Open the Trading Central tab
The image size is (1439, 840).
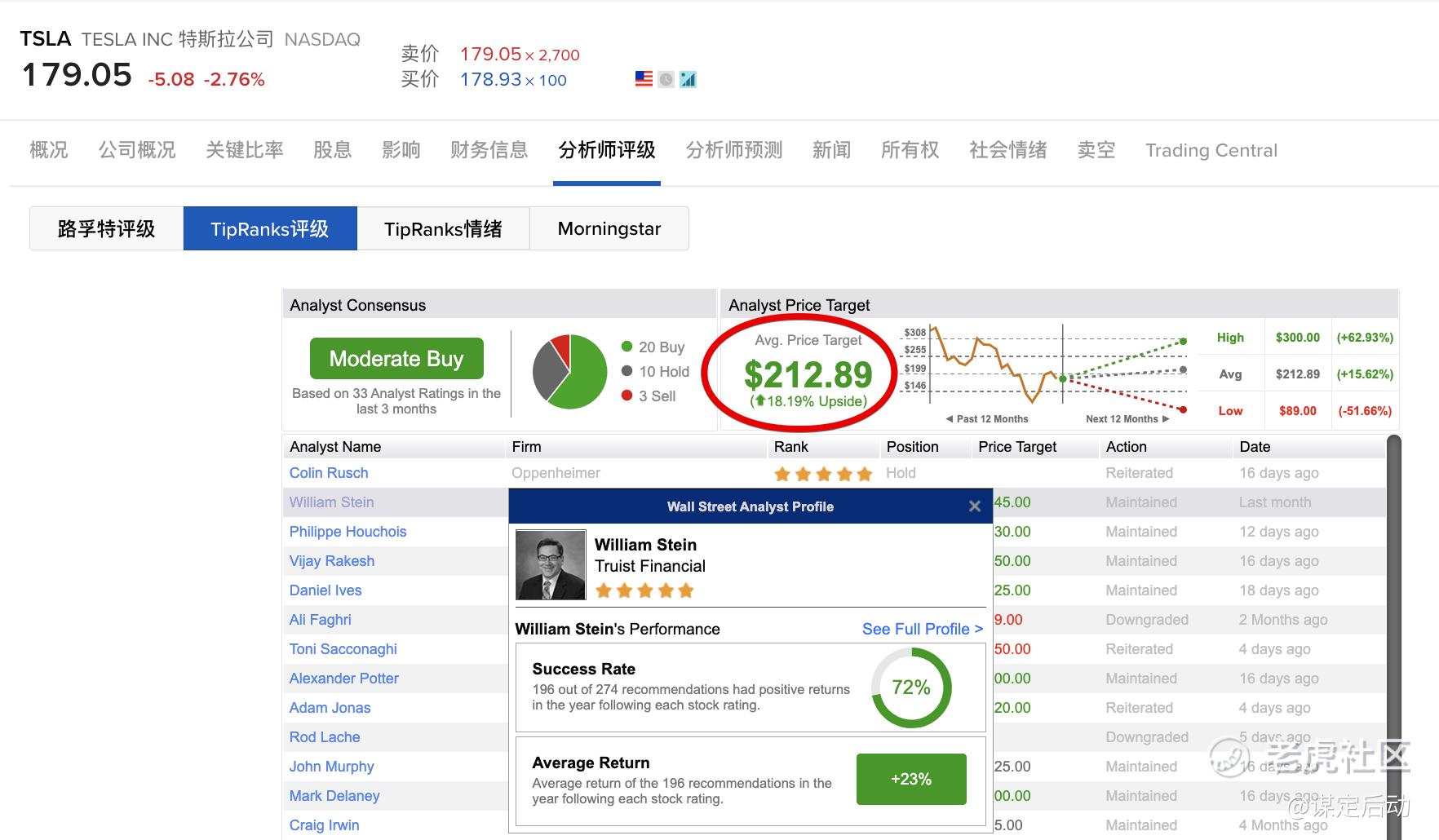1211,150
